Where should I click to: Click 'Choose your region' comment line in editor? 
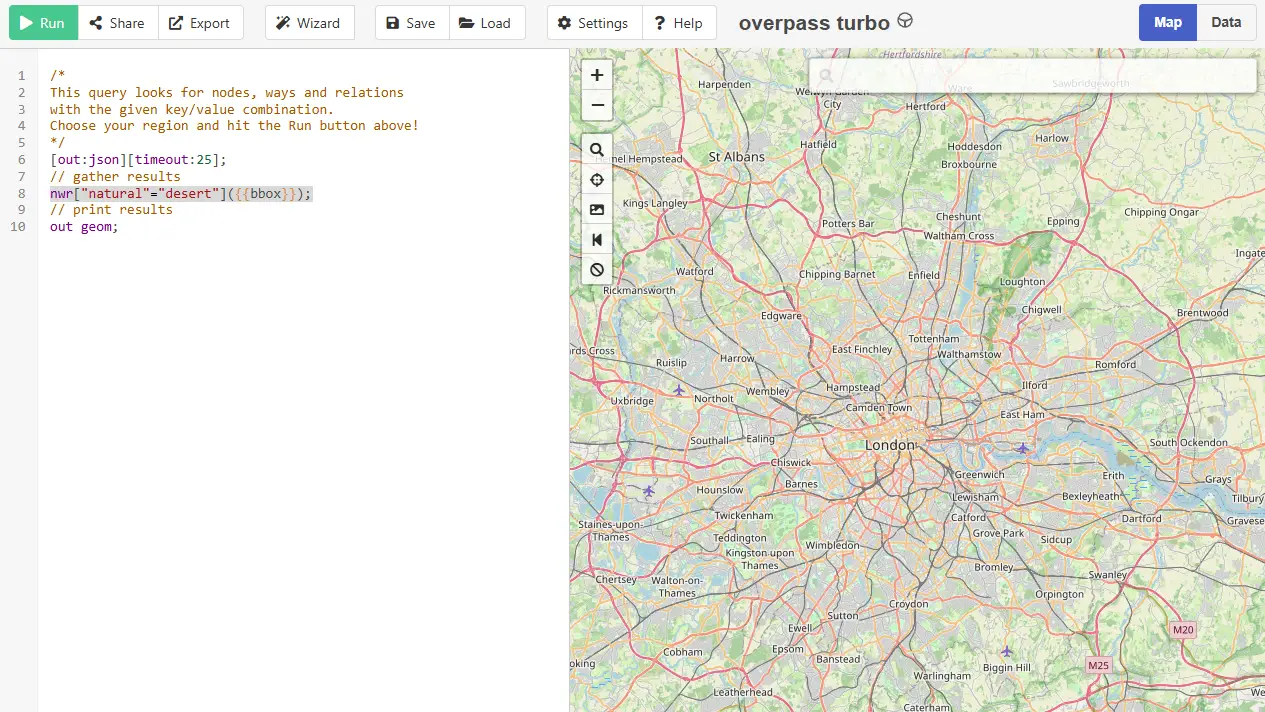tap(234, 125)
